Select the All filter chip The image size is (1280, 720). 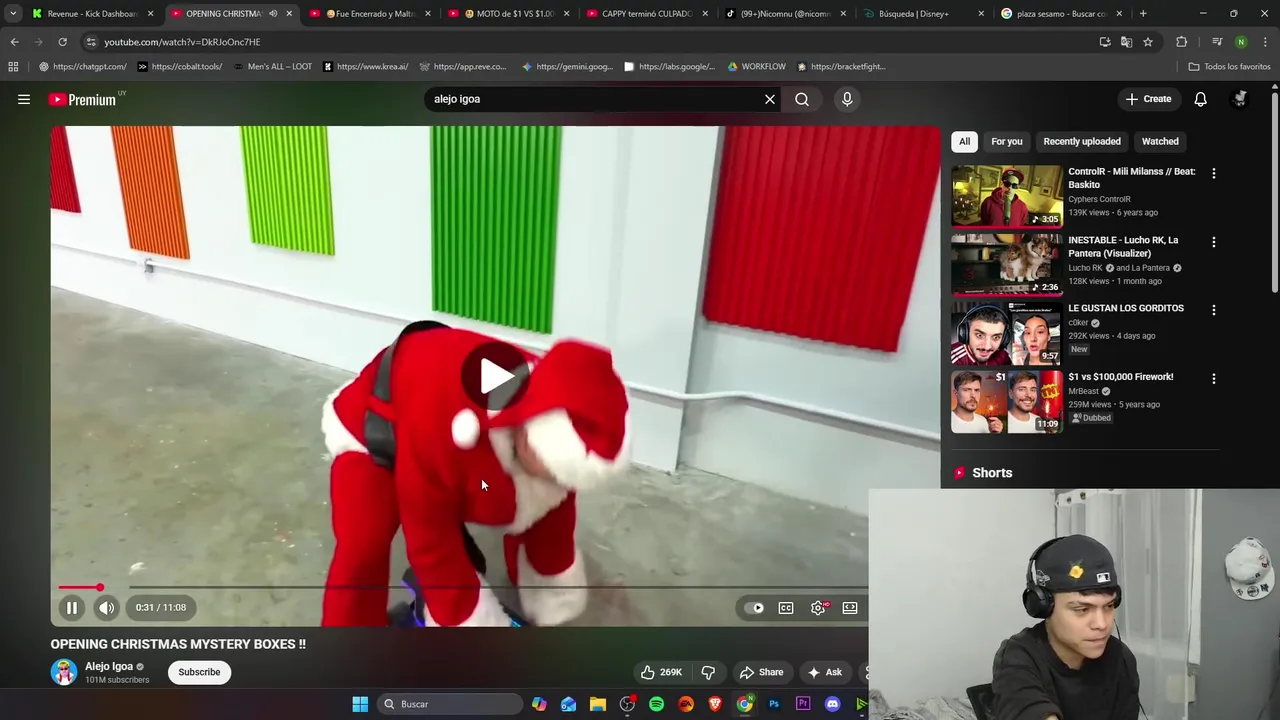(964, 141)
